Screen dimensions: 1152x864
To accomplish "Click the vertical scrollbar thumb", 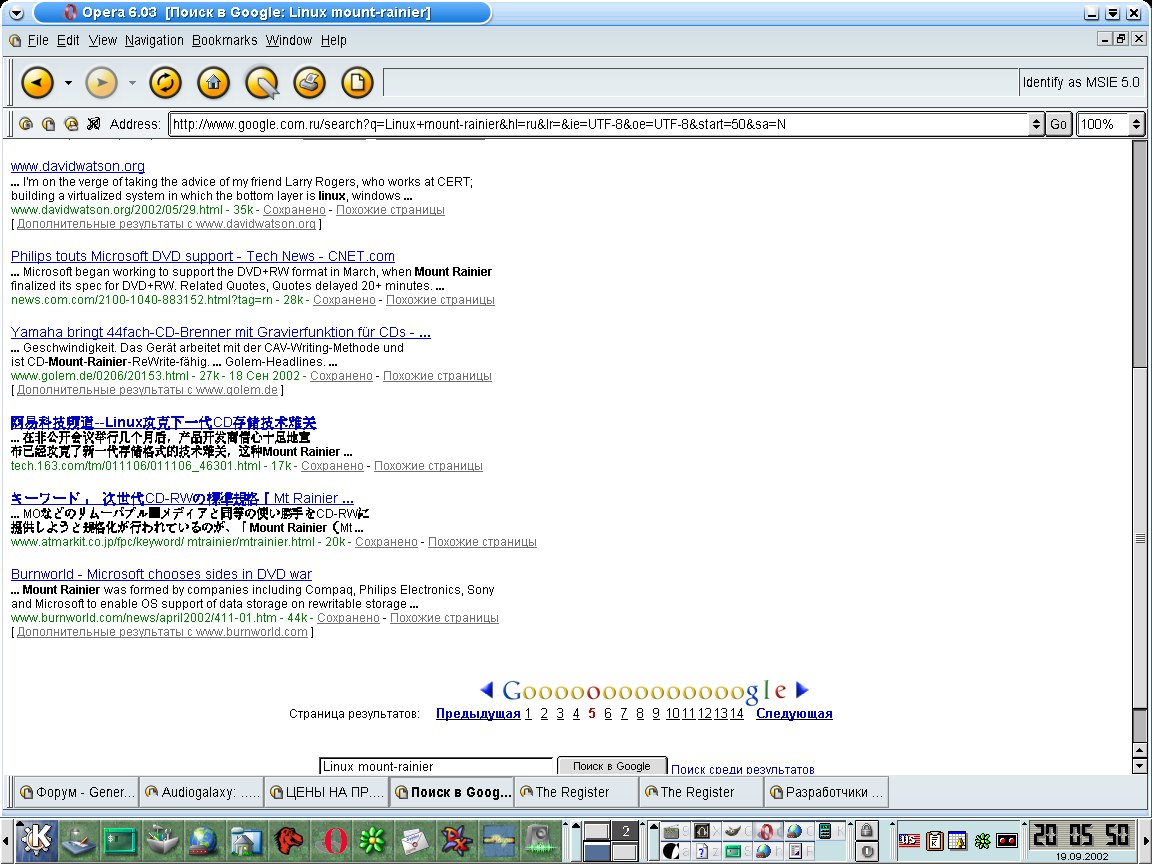I will [1140, 538].
